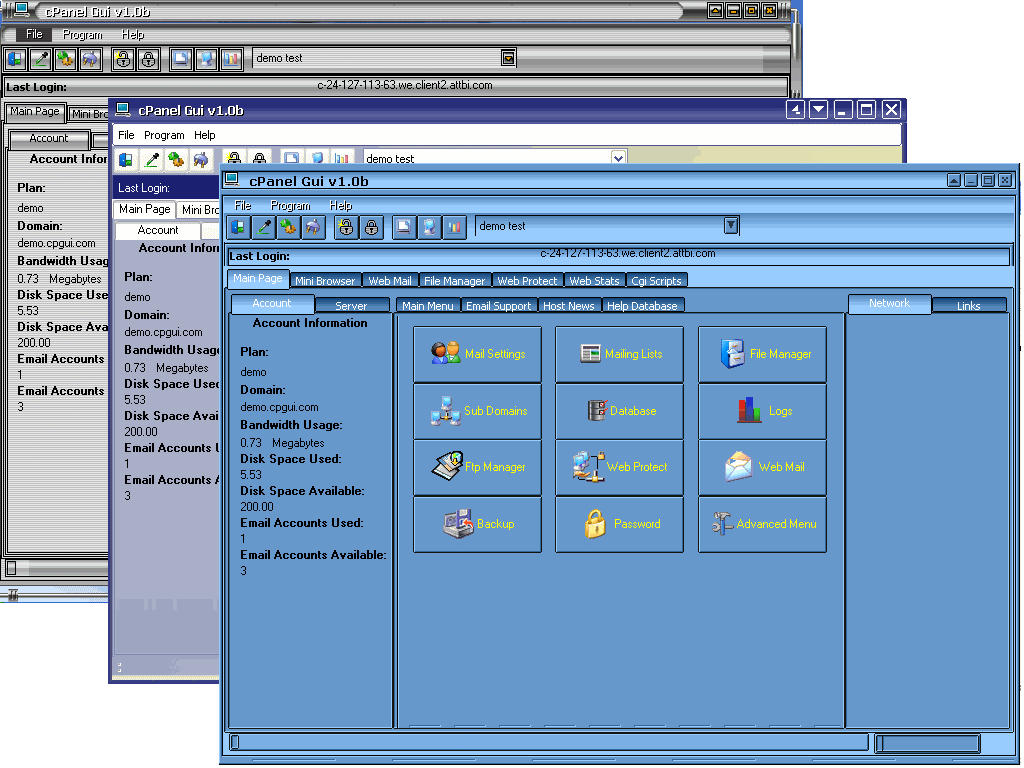This screenshot has width=1024, height=768.
Task: Open the Program menu in front window
Action: click(x=290, y=206)
